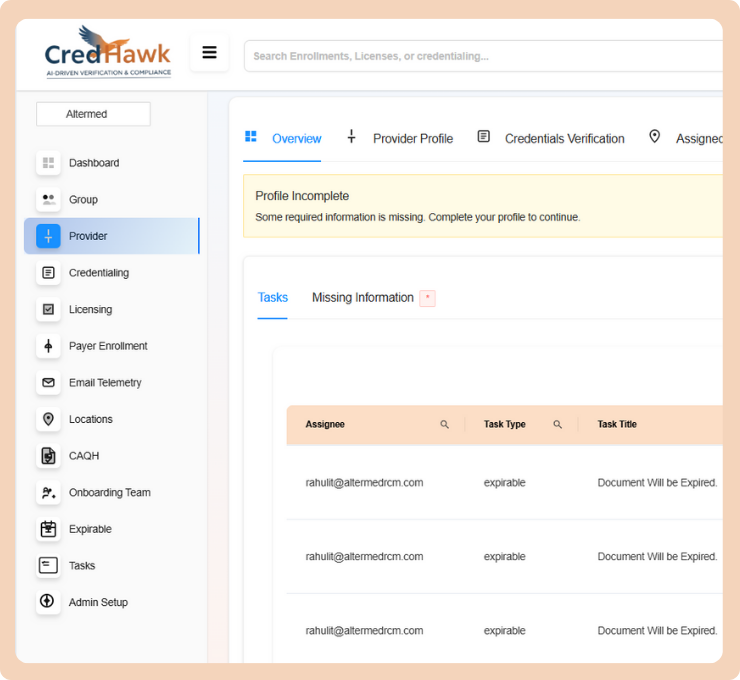Viewport: 740px width, 680px height.
Task: Select the Group sidebar icon
Action: 48,200
